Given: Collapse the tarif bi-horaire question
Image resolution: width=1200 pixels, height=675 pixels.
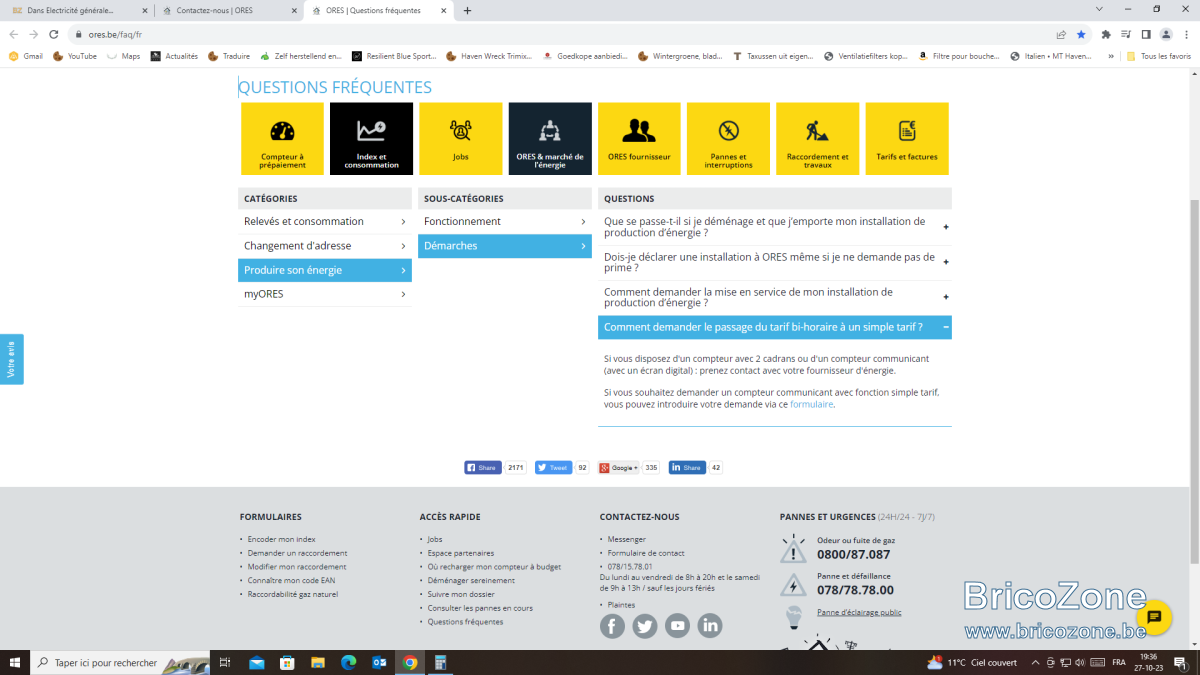Looking at the screenshot, I should point(775,327).
